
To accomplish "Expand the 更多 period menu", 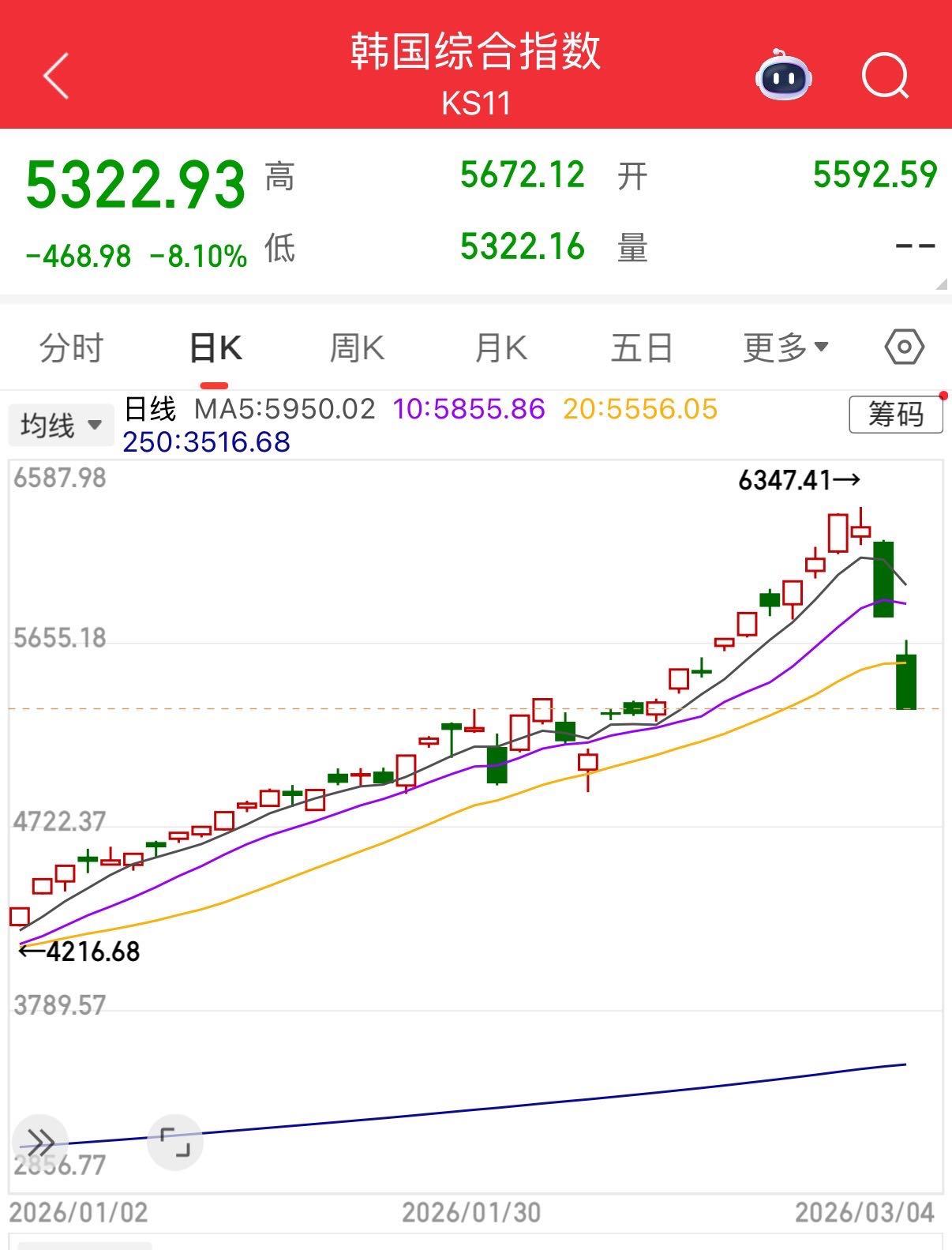I will (x=785, y=347).
